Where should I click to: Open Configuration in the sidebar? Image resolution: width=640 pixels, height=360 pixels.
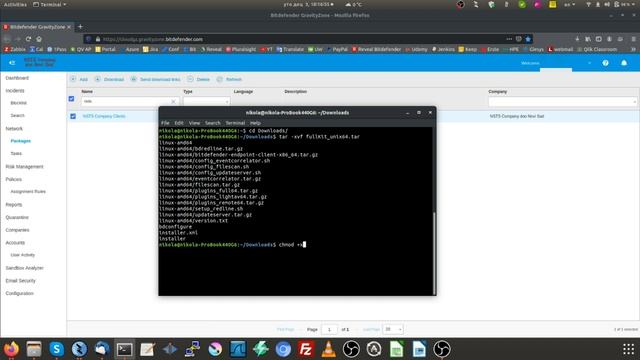point(20,293)
